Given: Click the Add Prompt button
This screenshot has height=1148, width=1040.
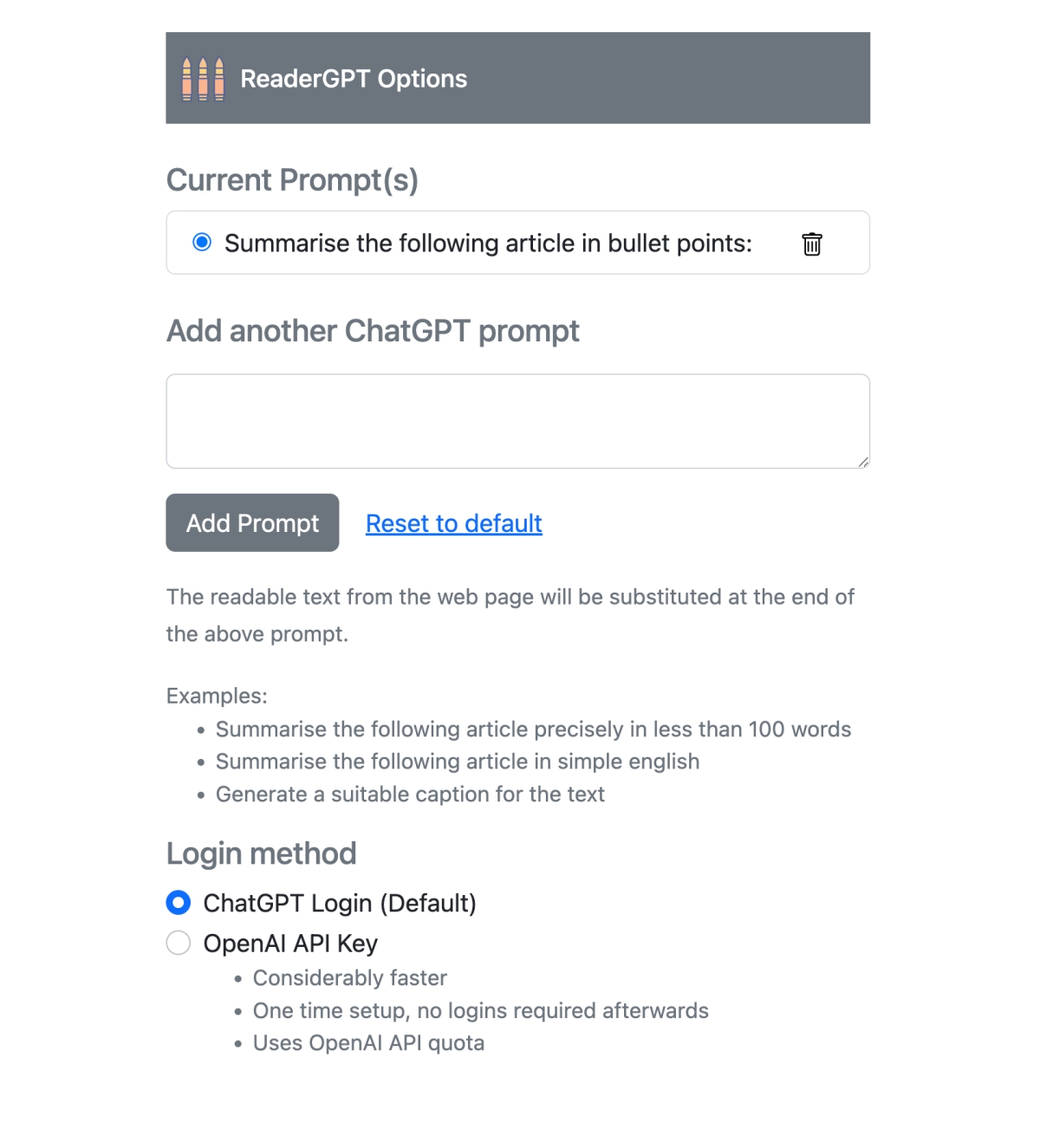Looking at the screenshot, I should [252, 522].
